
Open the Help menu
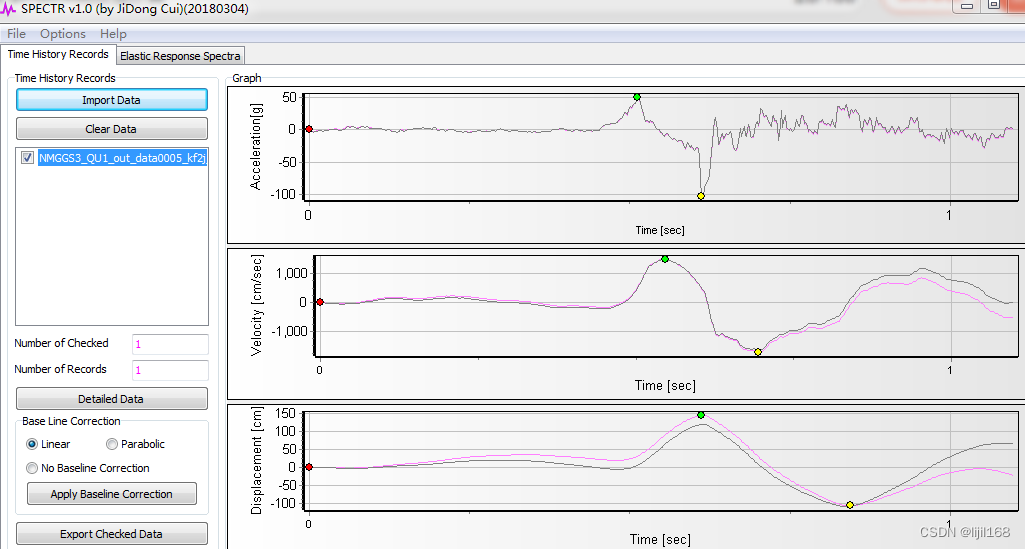[113, 34]
